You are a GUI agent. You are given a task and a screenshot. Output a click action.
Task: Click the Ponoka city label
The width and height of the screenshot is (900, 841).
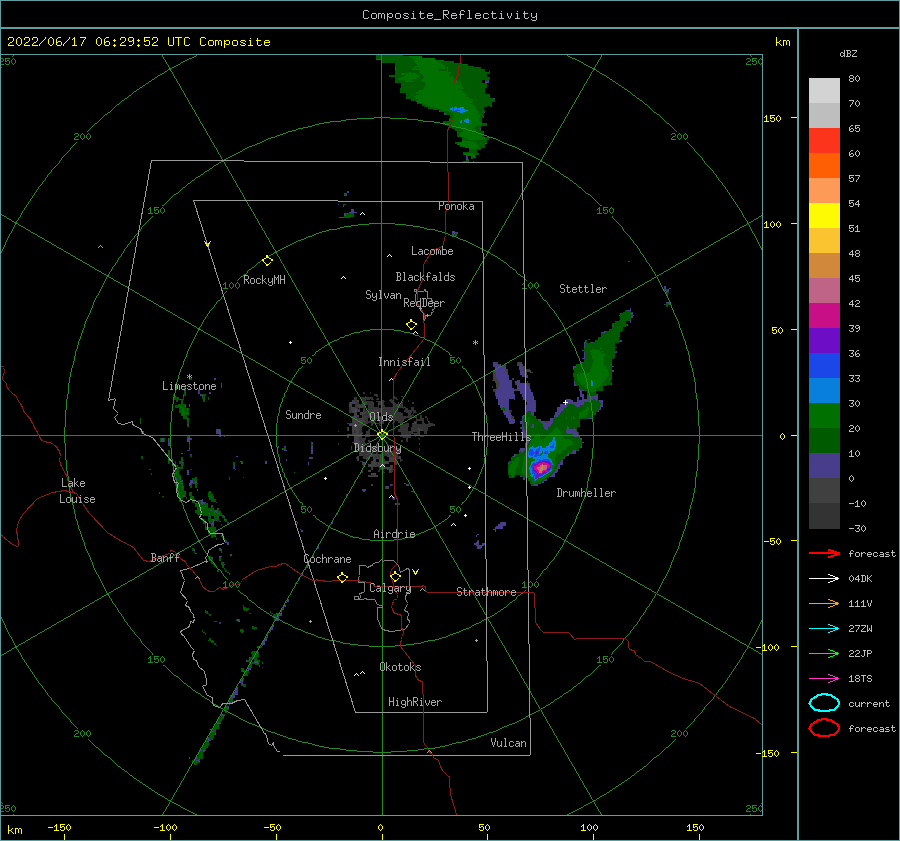pyautogui.click(x=456, y=206)
